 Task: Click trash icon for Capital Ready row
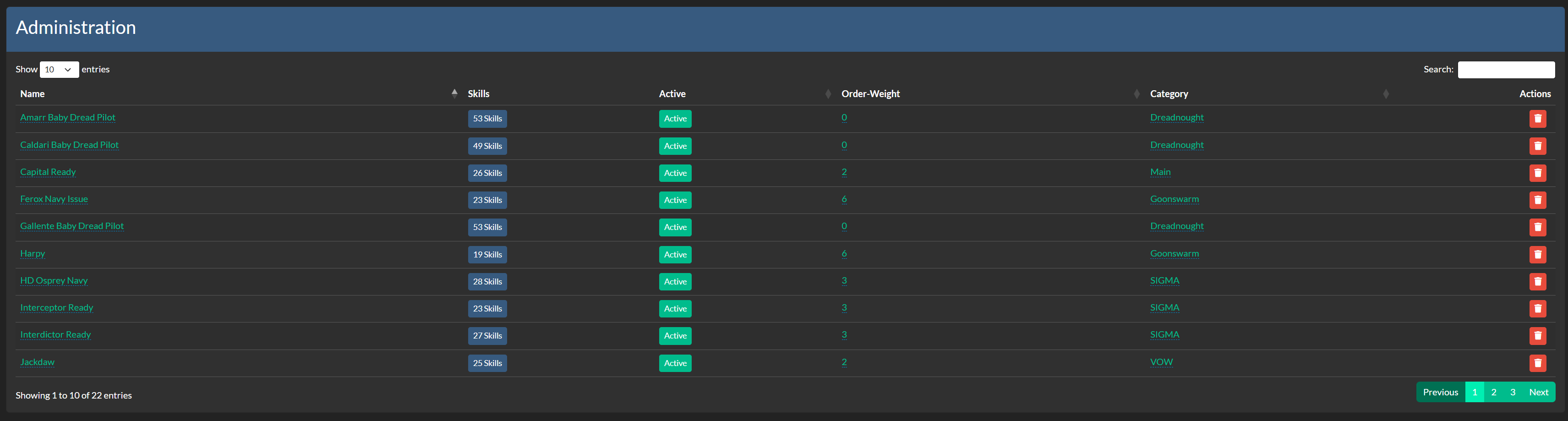(x=1537, y=173)
